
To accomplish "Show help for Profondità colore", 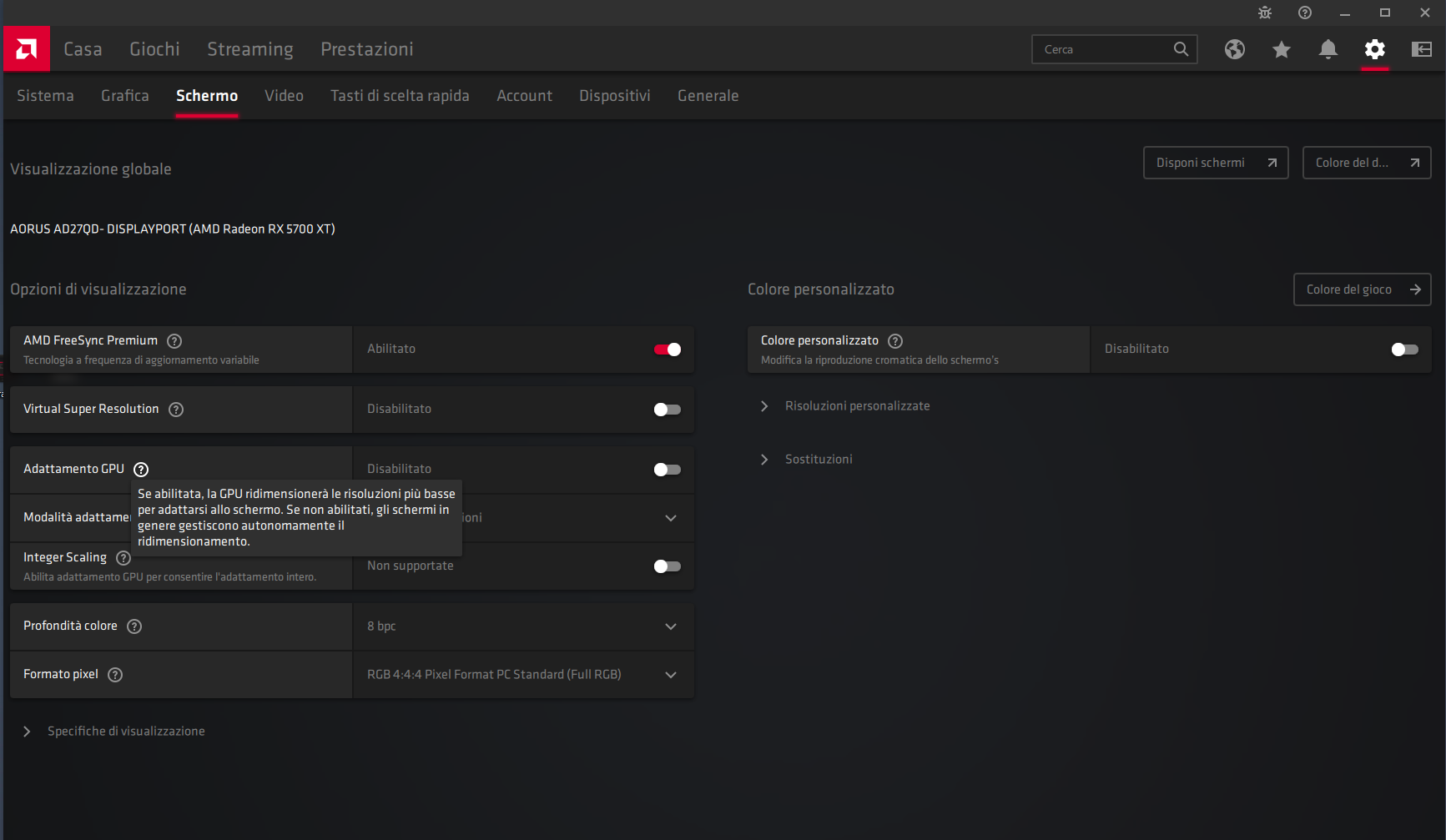I will (x=134, y=626).
